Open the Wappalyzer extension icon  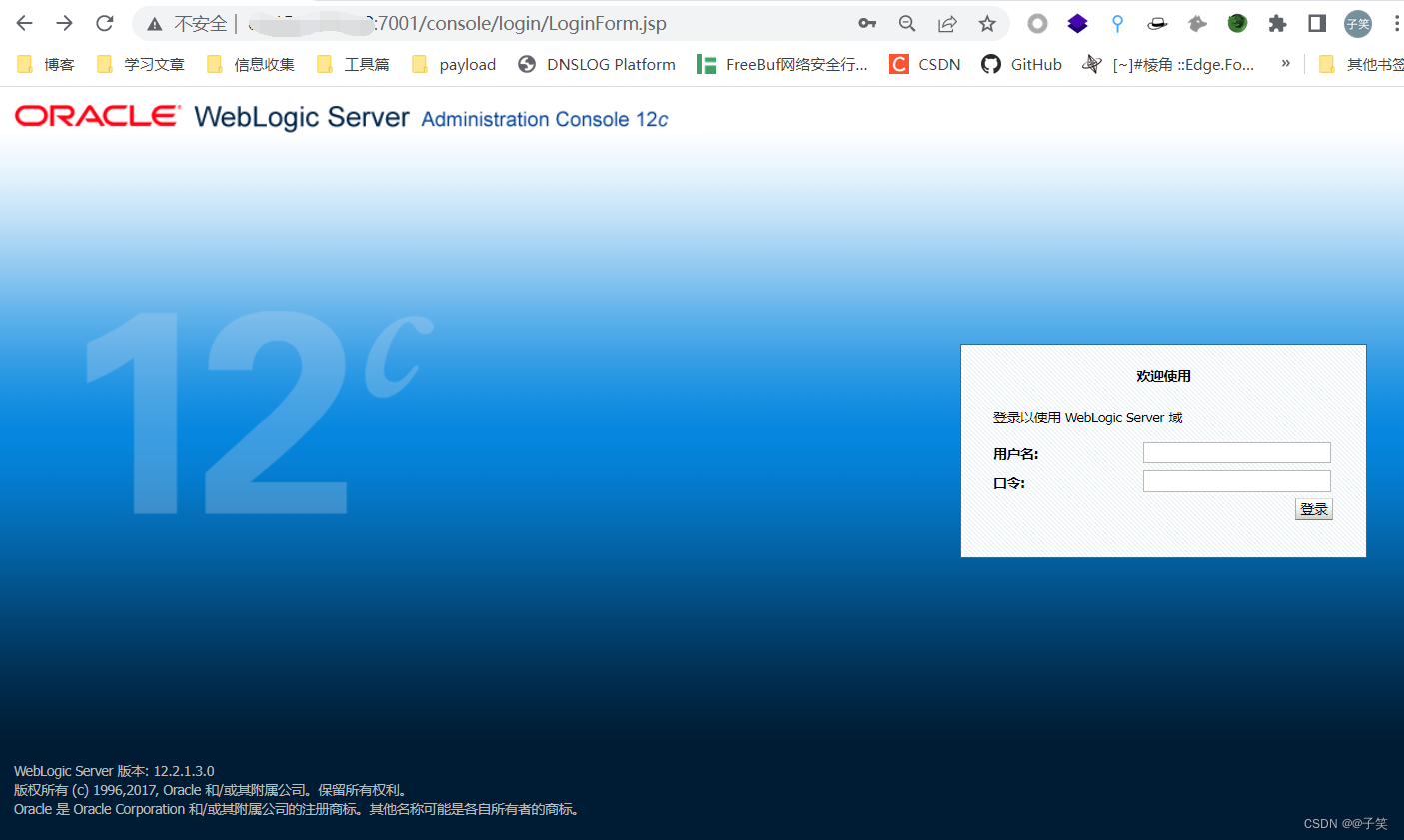pyautogui.click(x=1077, y=22)
